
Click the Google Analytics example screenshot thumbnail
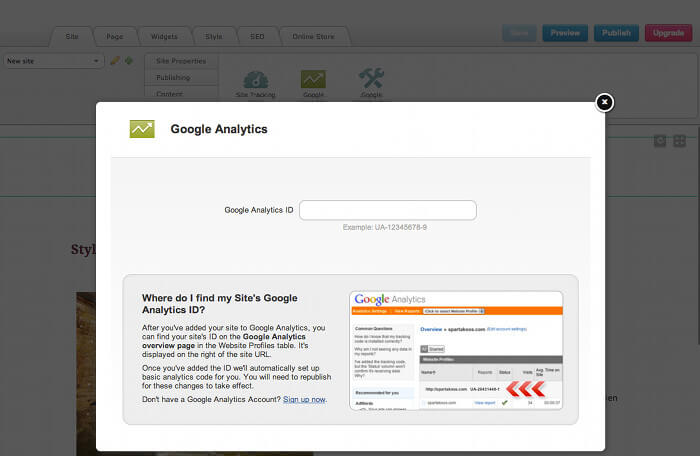(x=456, y=350)
